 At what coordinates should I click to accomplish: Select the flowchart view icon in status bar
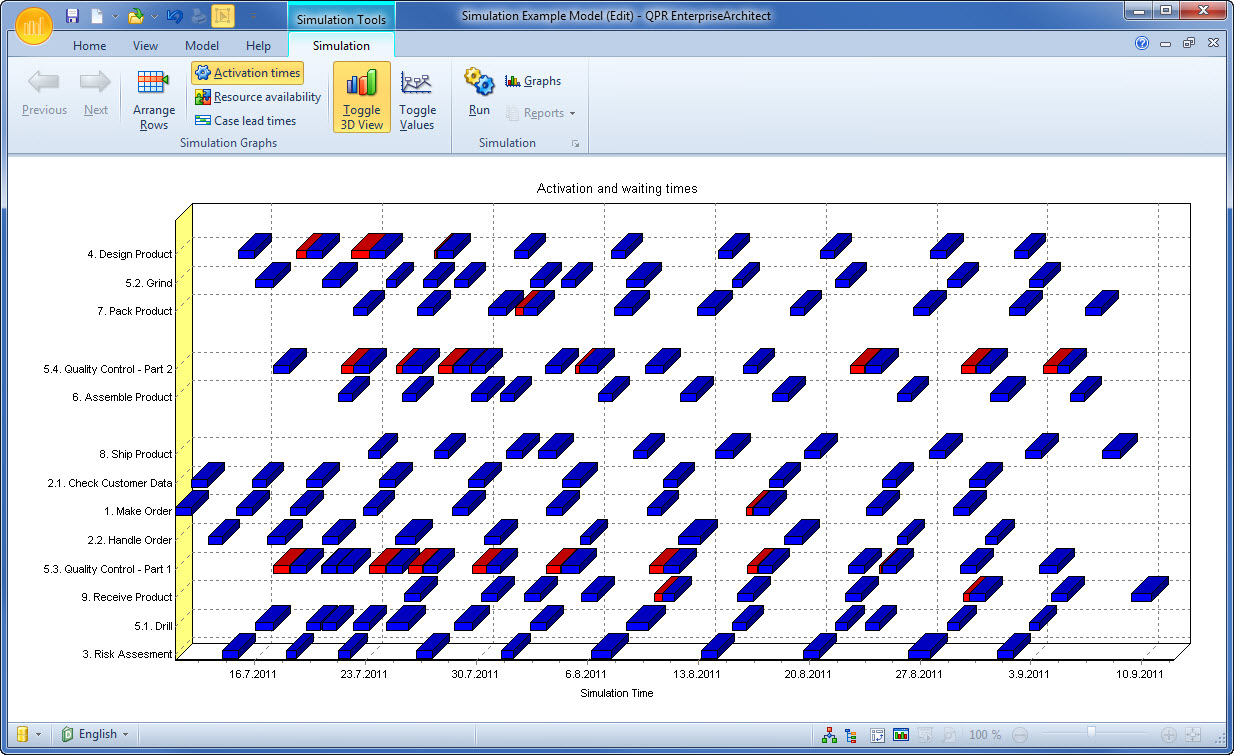coord(829,733)
